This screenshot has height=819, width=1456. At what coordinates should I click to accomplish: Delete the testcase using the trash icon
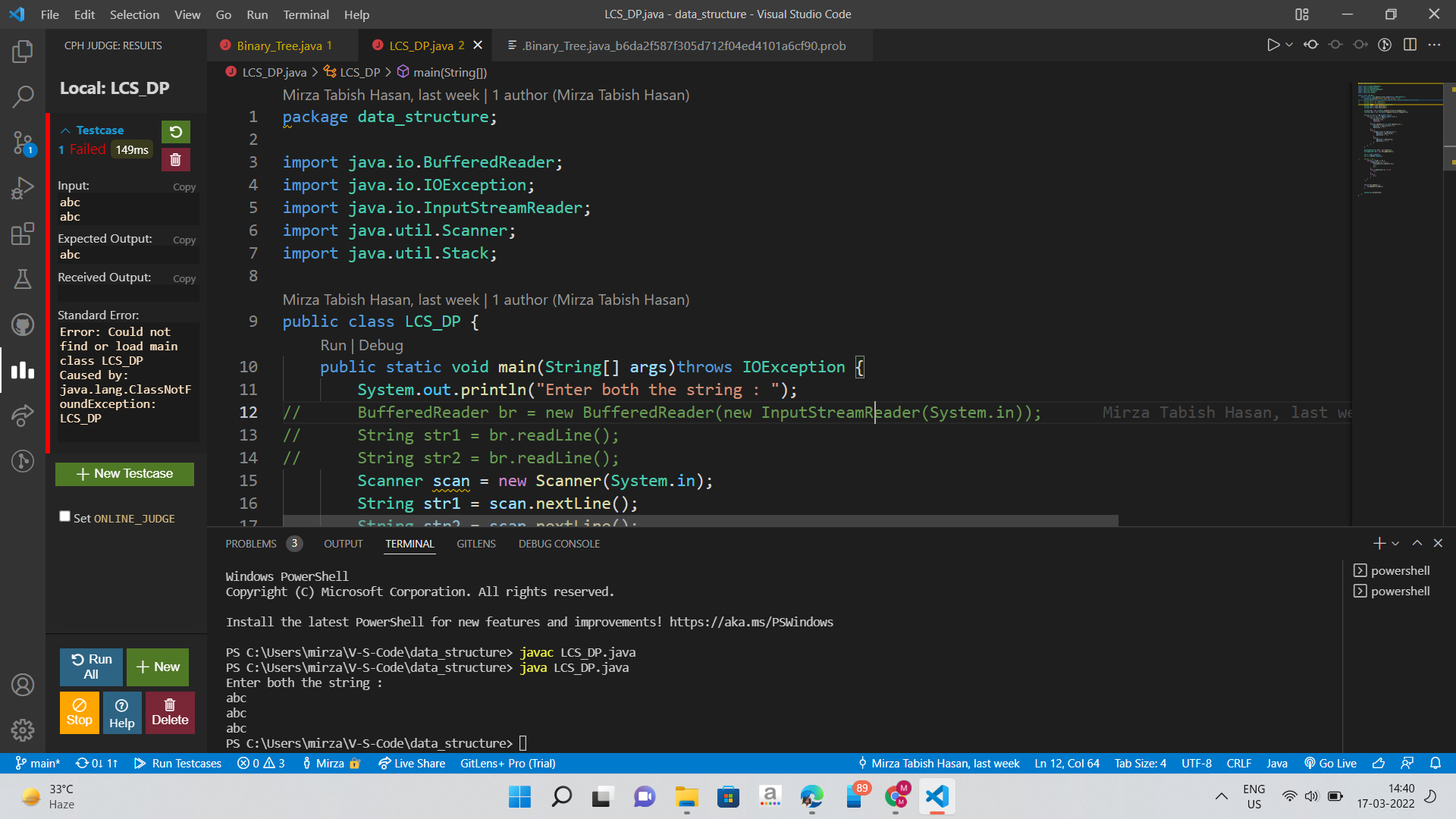(175, 159)
